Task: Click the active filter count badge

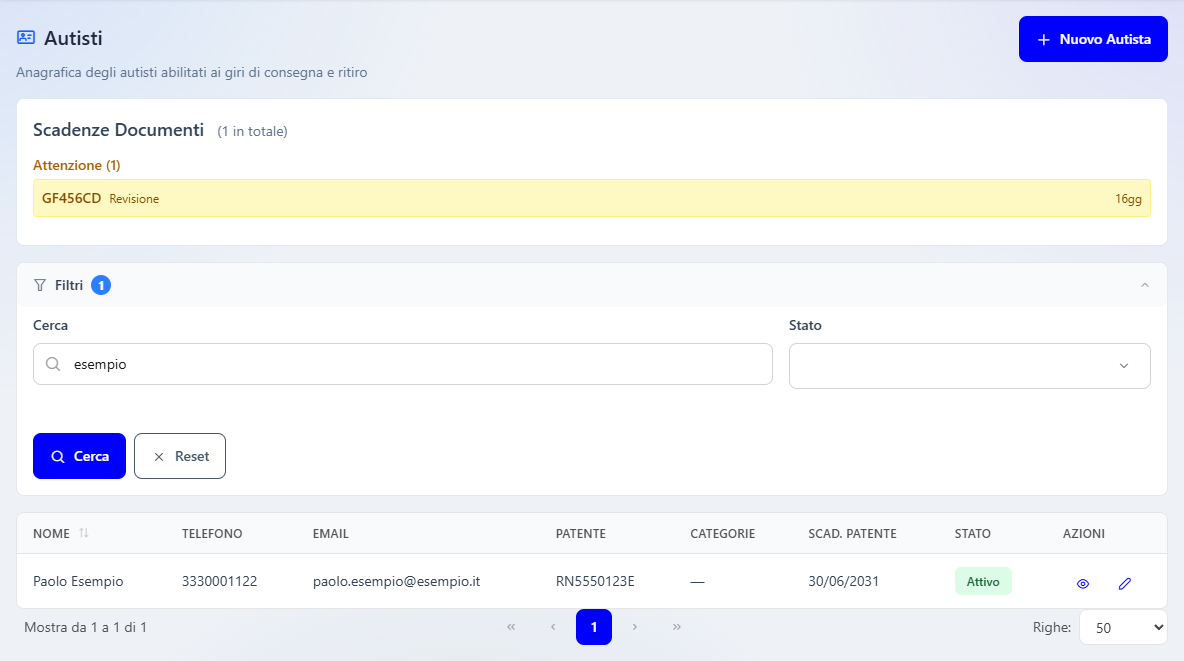Action: click(x=101, y=285)
